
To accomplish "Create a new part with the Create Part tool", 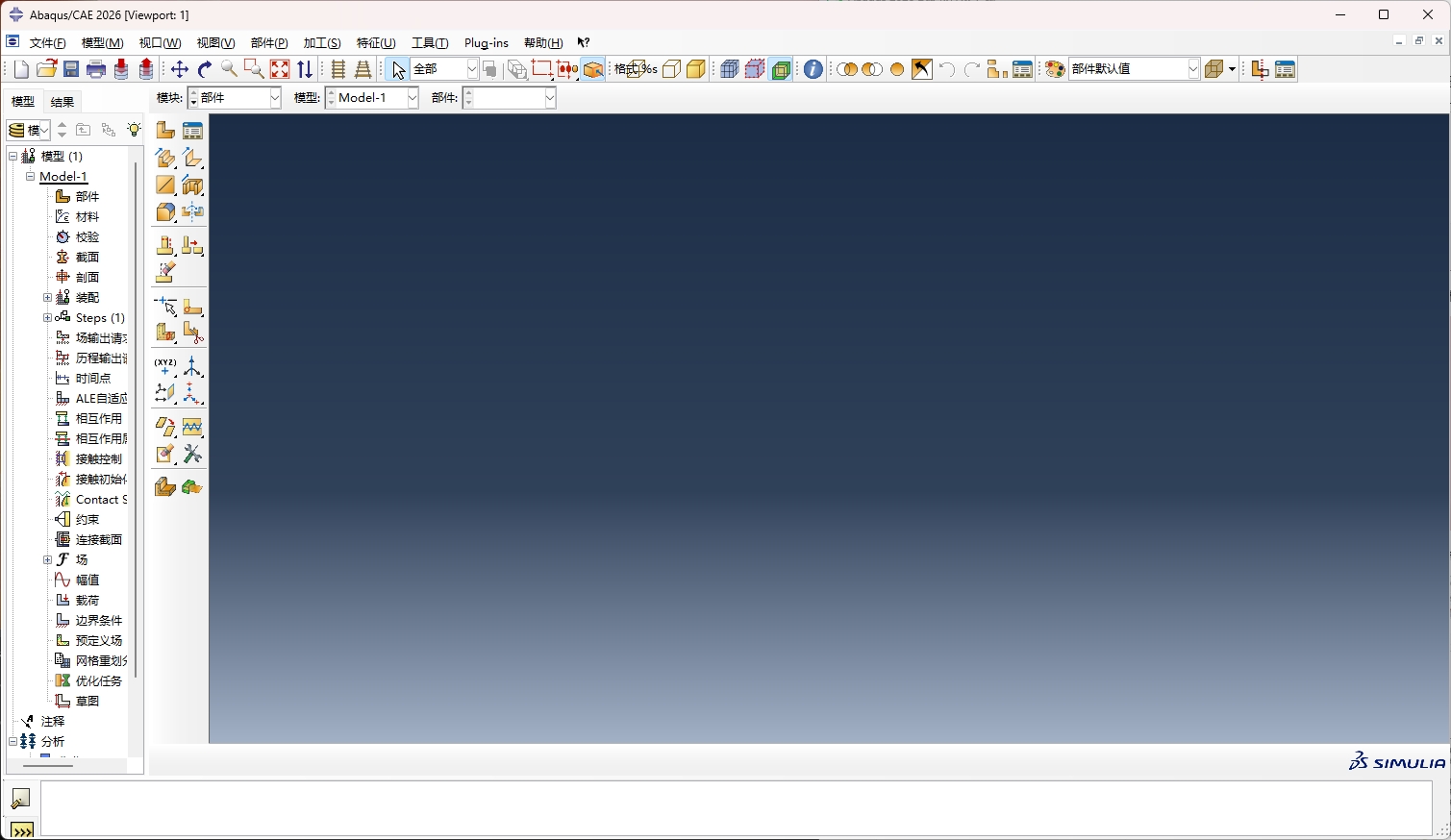I will click(x=164, y=129).
